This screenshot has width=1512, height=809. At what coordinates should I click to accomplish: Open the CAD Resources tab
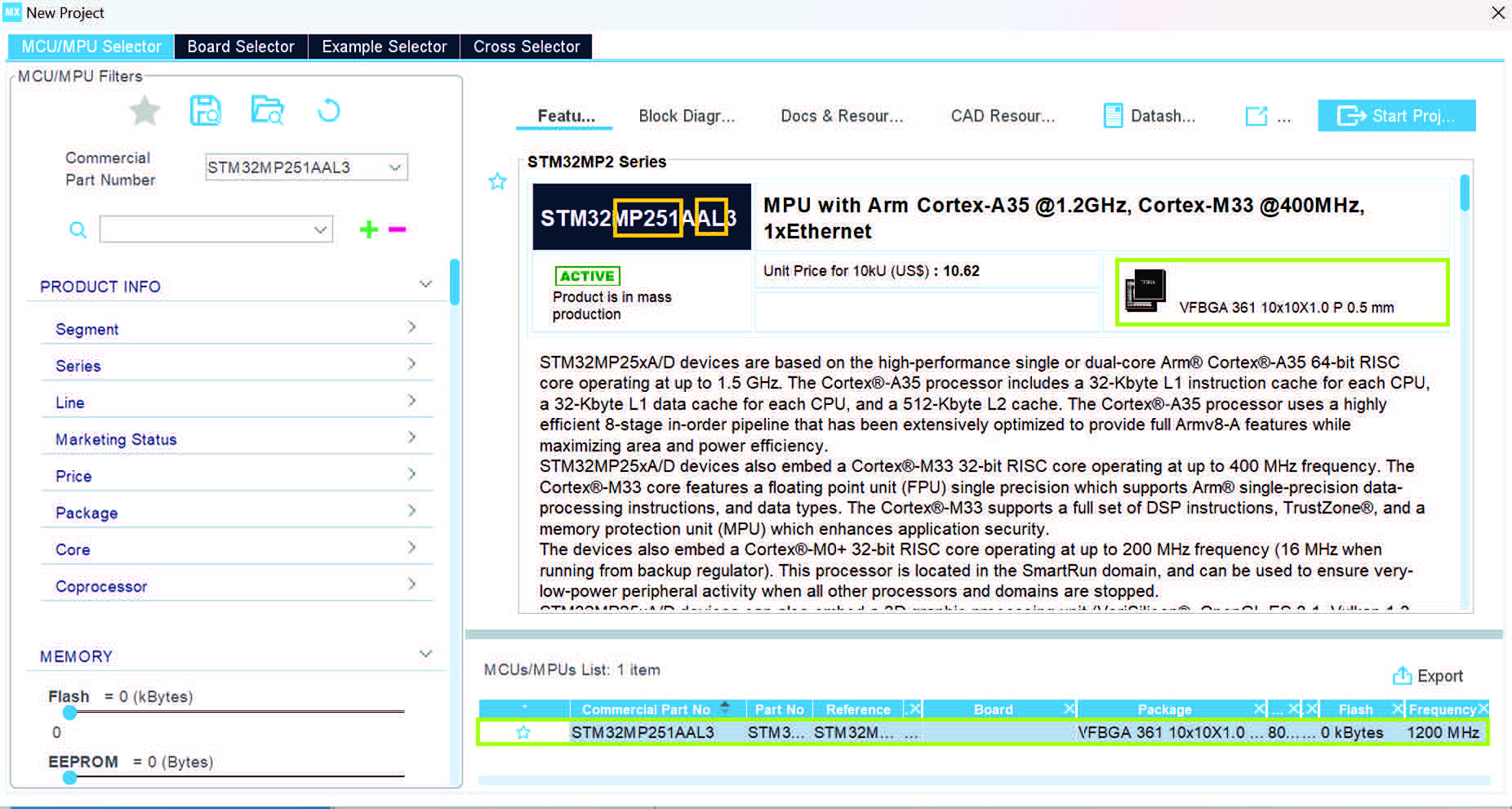pos(1003,116)
